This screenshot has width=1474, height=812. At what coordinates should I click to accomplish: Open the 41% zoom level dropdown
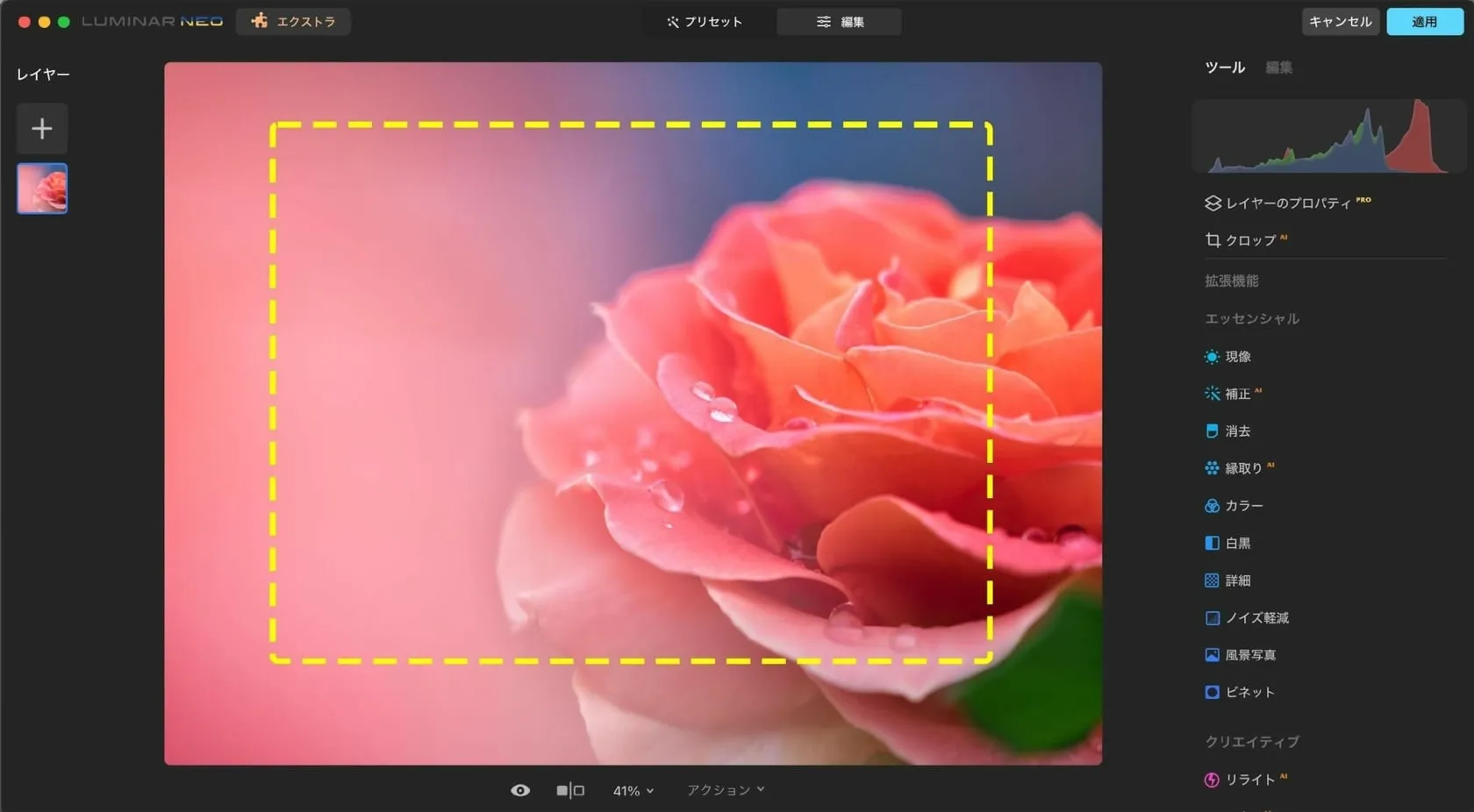point(633,791)
